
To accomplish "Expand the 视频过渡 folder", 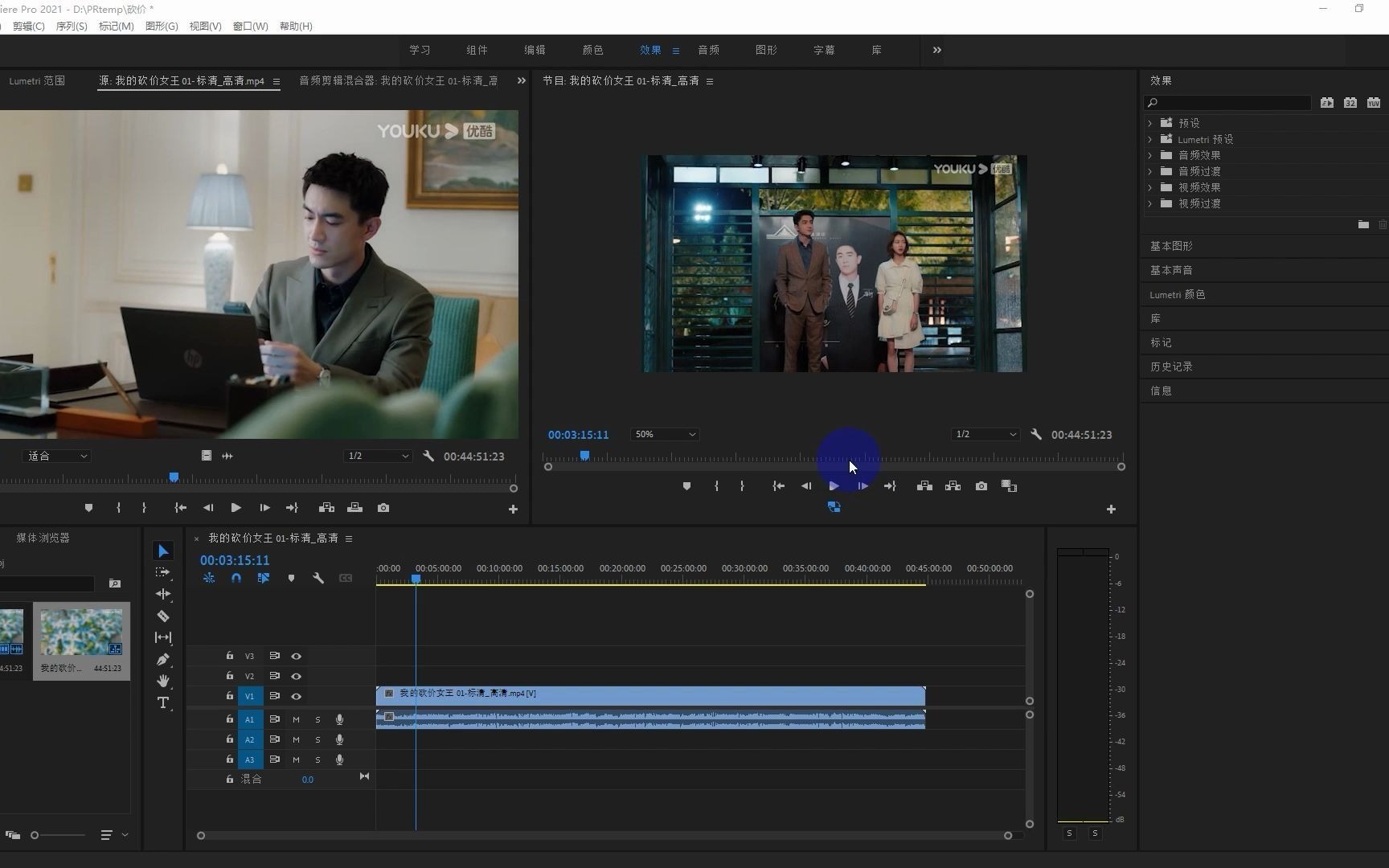I will click(x=1150, y=203).
